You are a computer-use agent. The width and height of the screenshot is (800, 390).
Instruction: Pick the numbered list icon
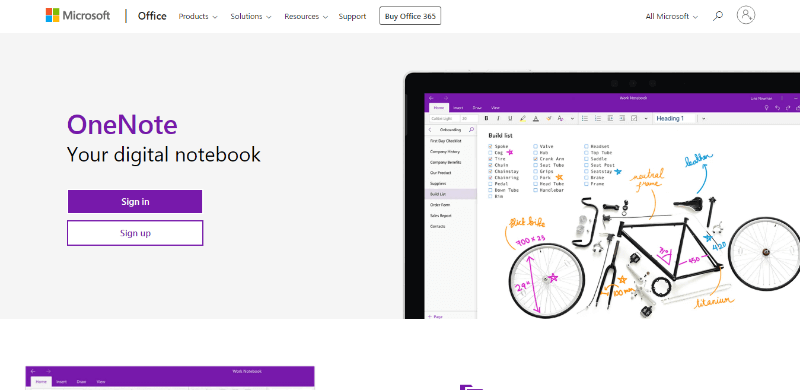[597, 118]
